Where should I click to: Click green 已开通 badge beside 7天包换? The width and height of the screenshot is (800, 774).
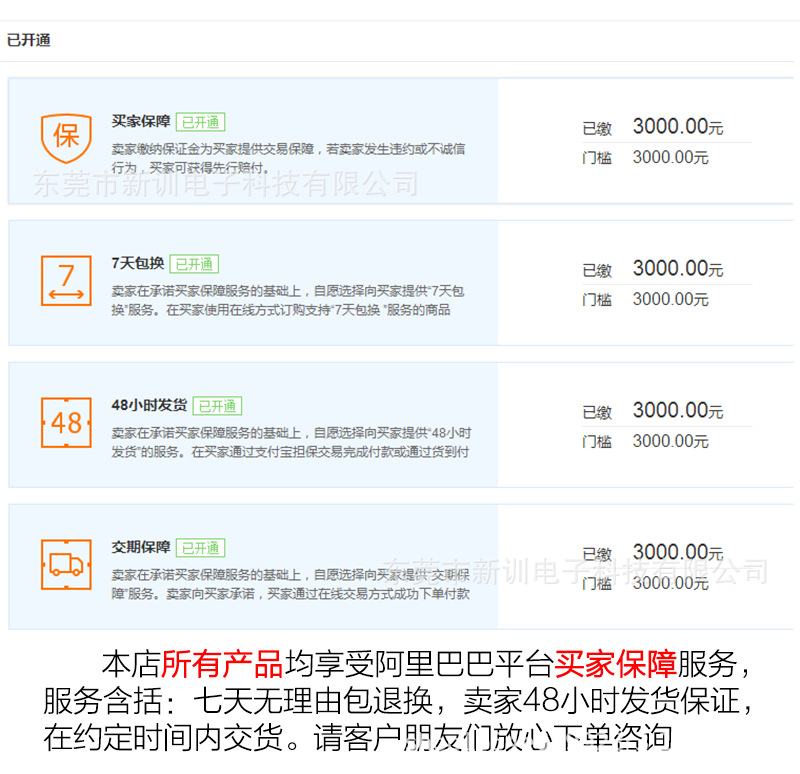[194, 264]
